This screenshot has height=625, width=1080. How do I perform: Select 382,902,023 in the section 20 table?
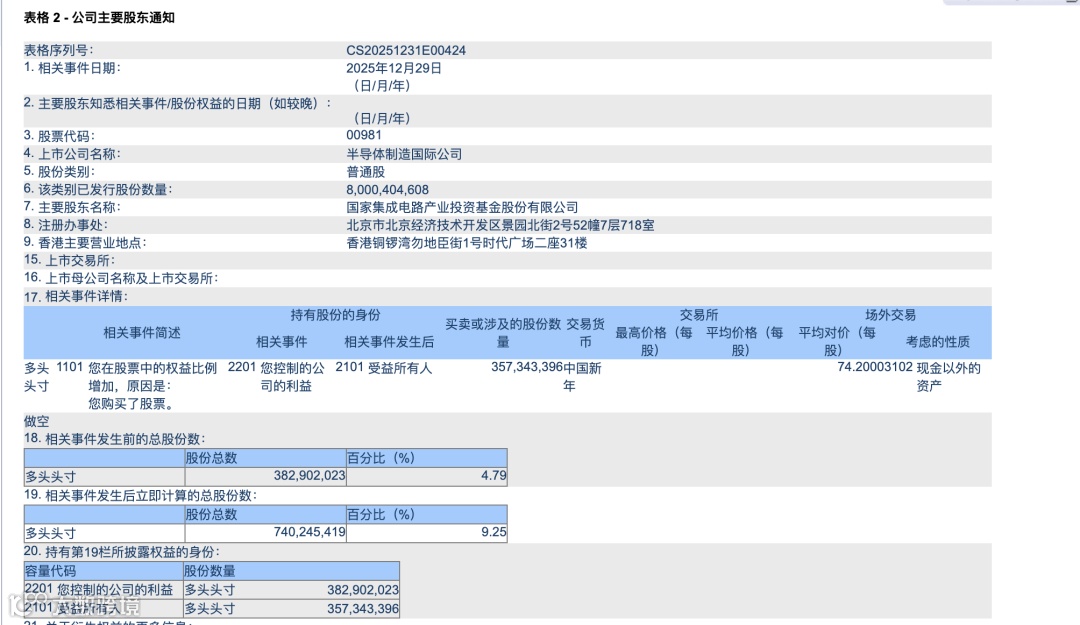click(363, 591)
